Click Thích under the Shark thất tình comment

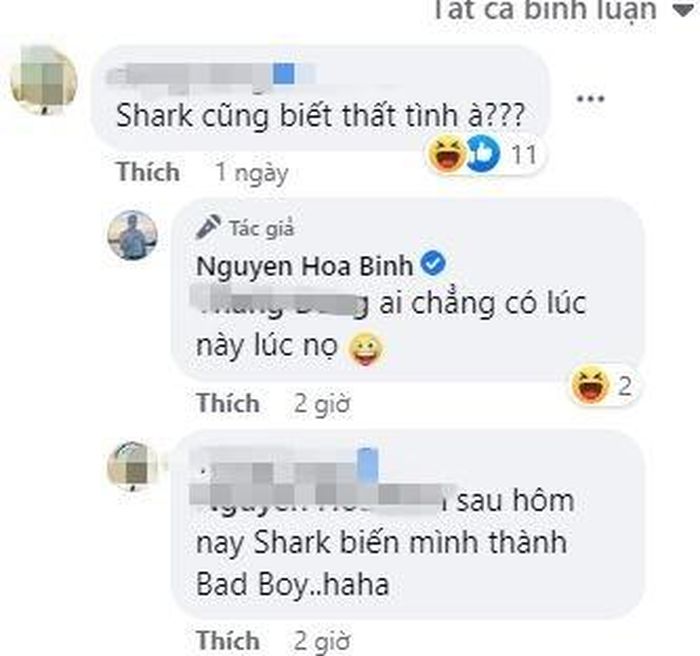click(149, 172)
